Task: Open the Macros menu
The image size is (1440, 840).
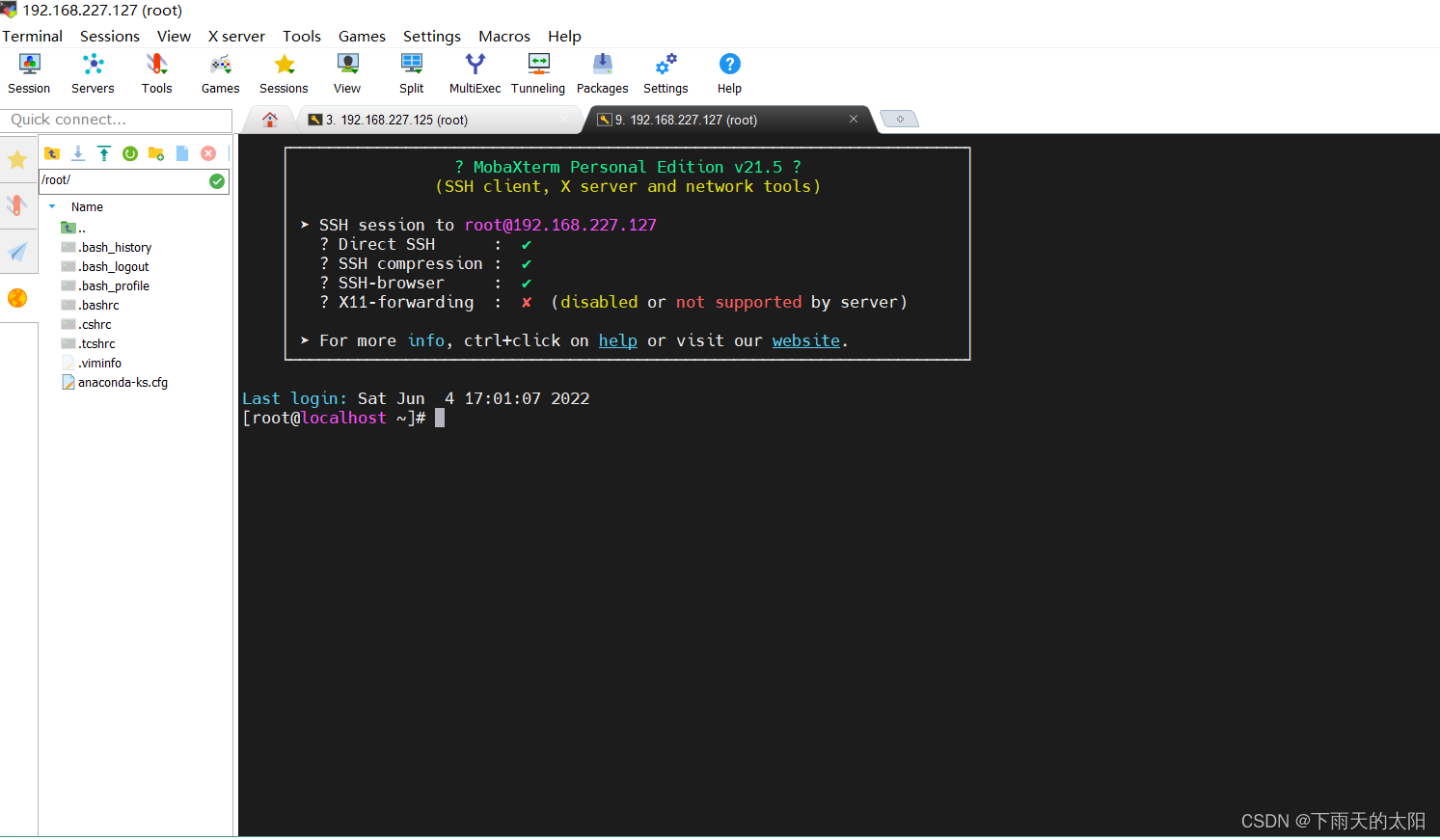Action: tap(504, 36)
